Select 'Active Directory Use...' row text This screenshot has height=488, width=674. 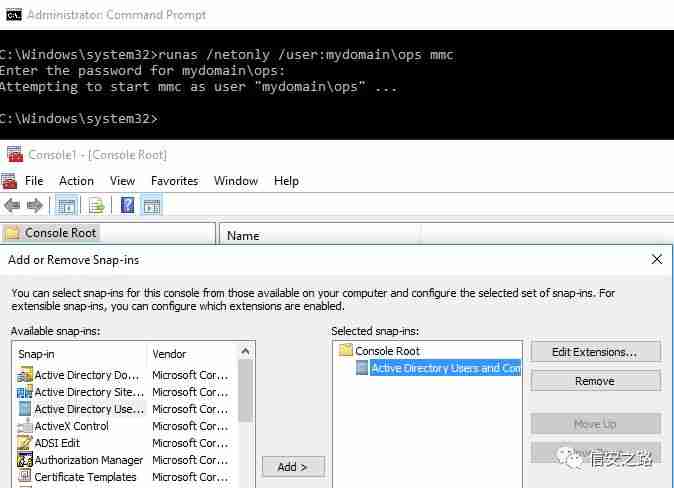(89, 409)
